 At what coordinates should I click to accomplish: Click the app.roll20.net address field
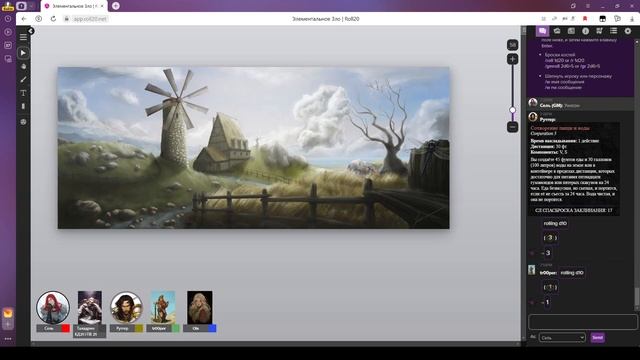click(90, 19)
